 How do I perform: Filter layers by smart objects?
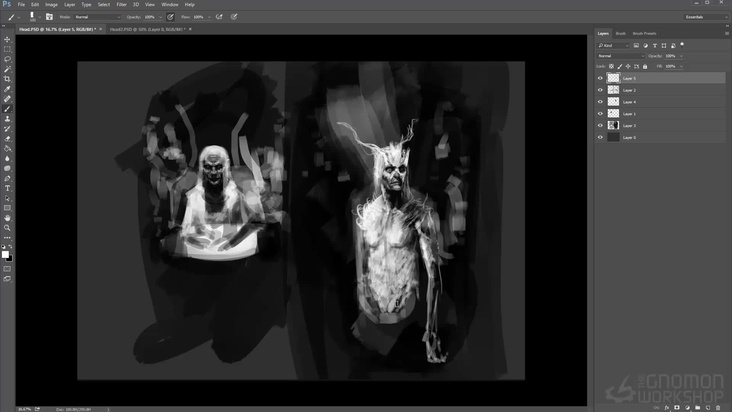point(673,45)
